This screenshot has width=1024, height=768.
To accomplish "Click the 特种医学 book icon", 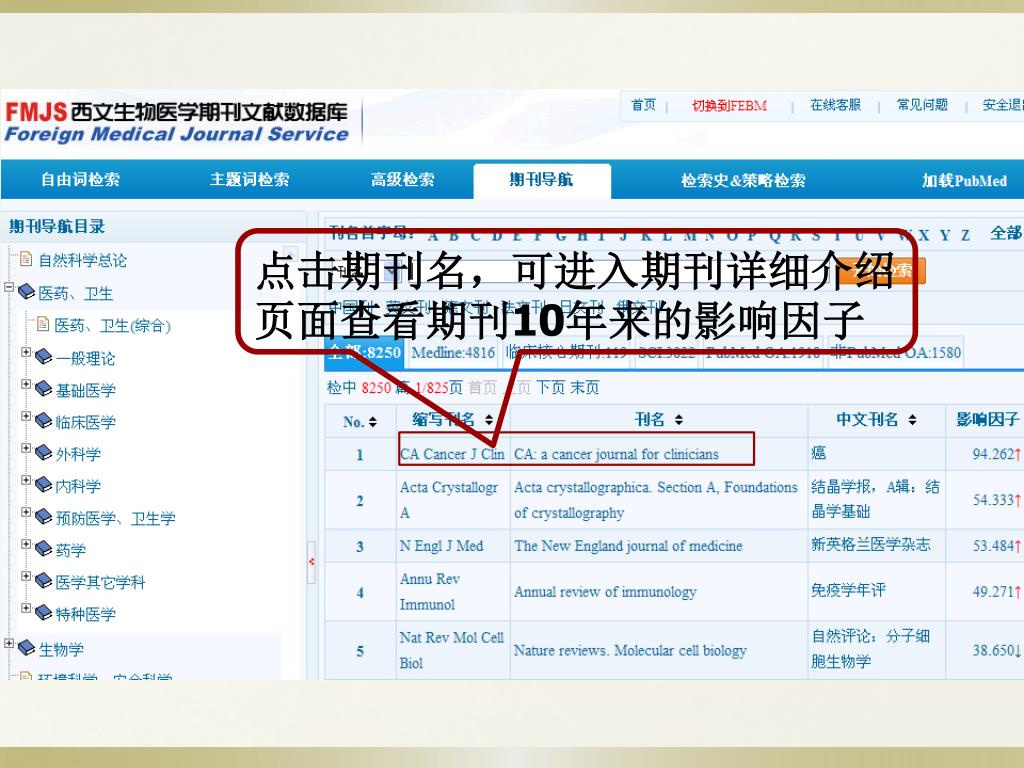I will point(43,613).
